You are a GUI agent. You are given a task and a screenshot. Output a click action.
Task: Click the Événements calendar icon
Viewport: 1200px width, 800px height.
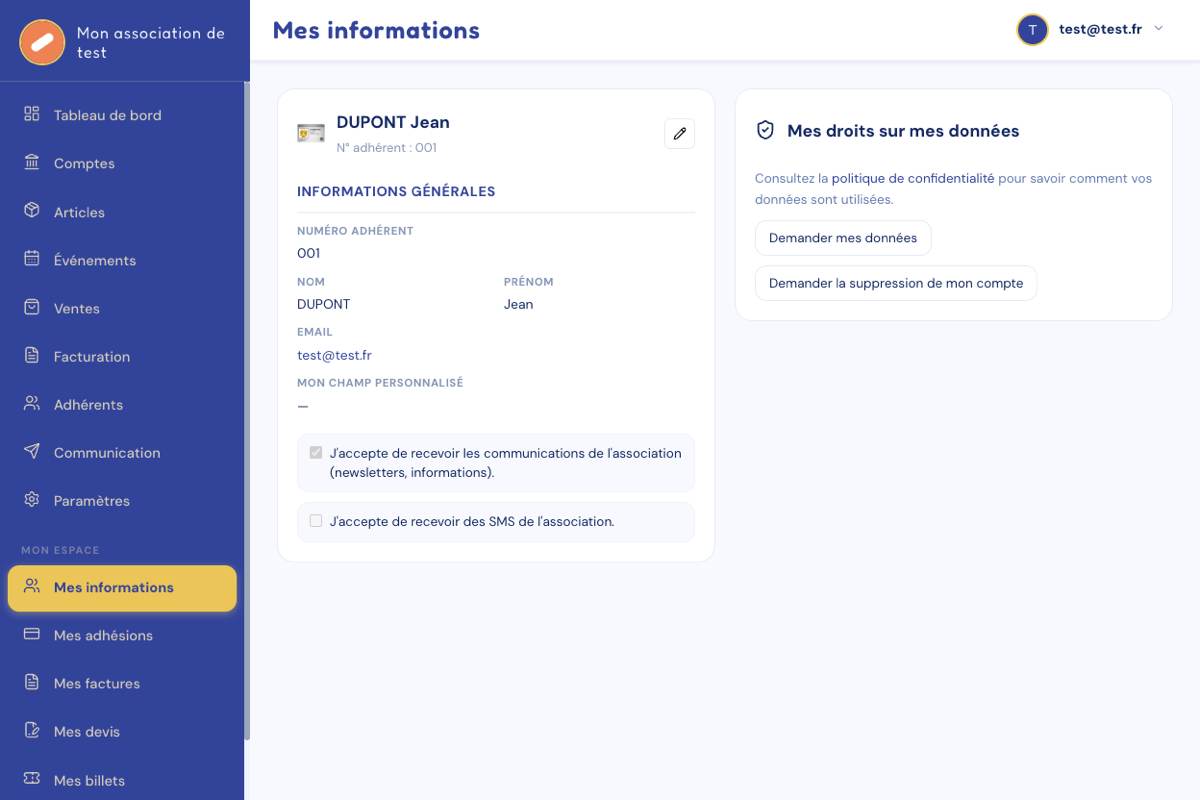(32, 259)
